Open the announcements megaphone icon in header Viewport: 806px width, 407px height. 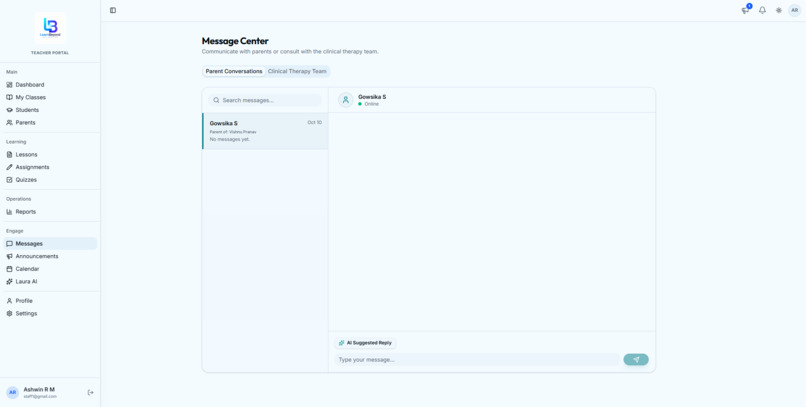[x=745, y=10]
